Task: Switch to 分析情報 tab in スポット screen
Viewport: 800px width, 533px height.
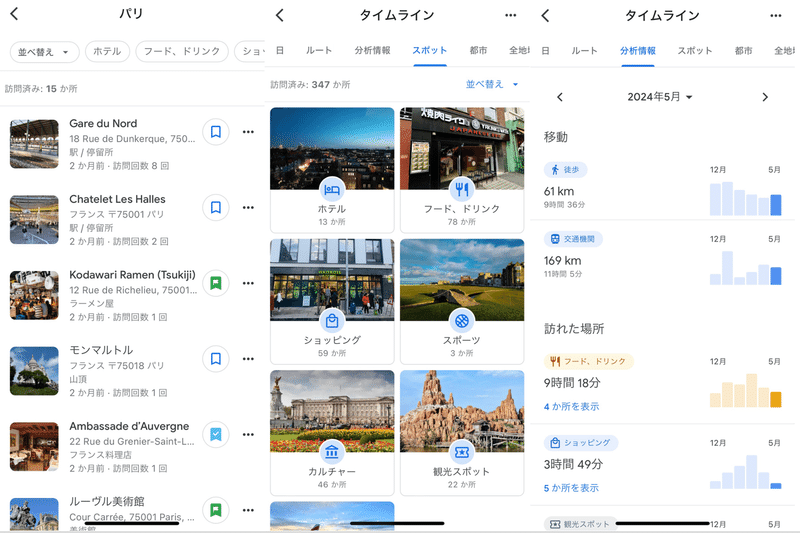Action: (x=372, y=50)
